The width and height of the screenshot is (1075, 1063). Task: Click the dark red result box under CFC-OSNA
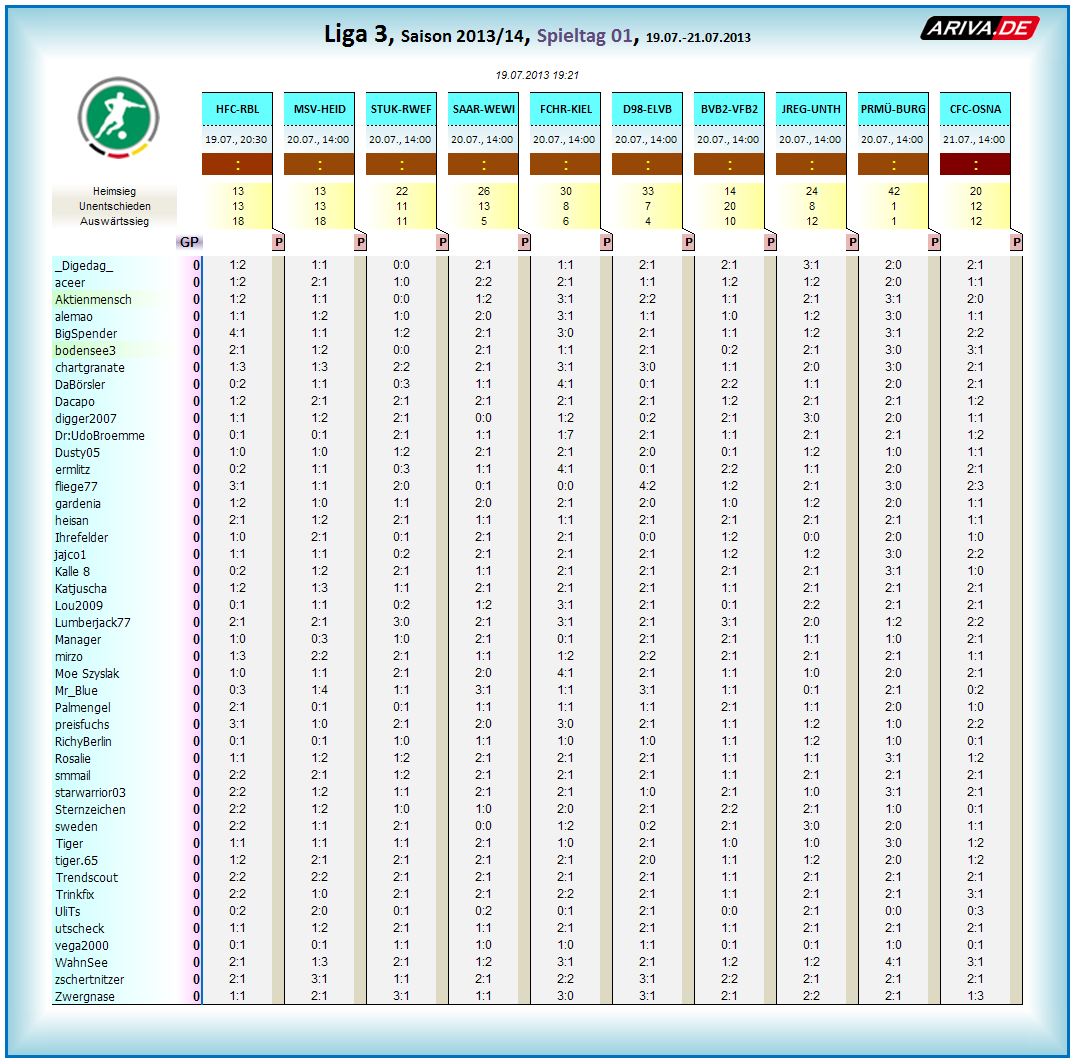pos(975,165)
